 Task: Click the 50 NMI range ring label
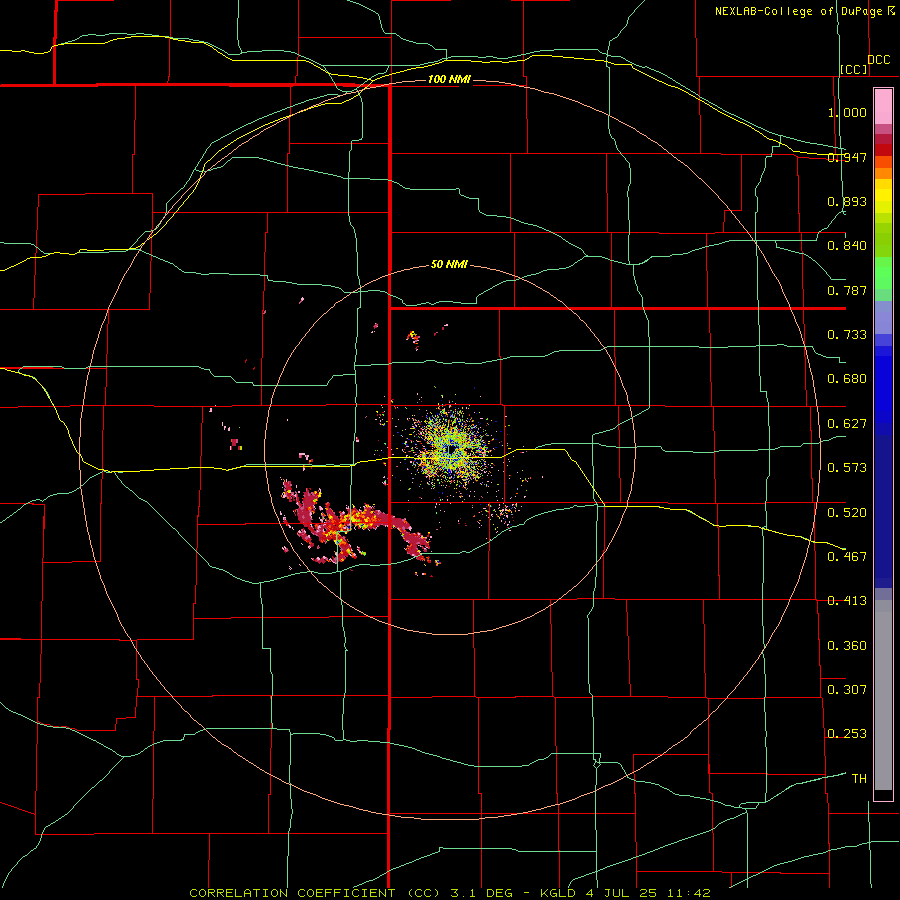point(449,265)
